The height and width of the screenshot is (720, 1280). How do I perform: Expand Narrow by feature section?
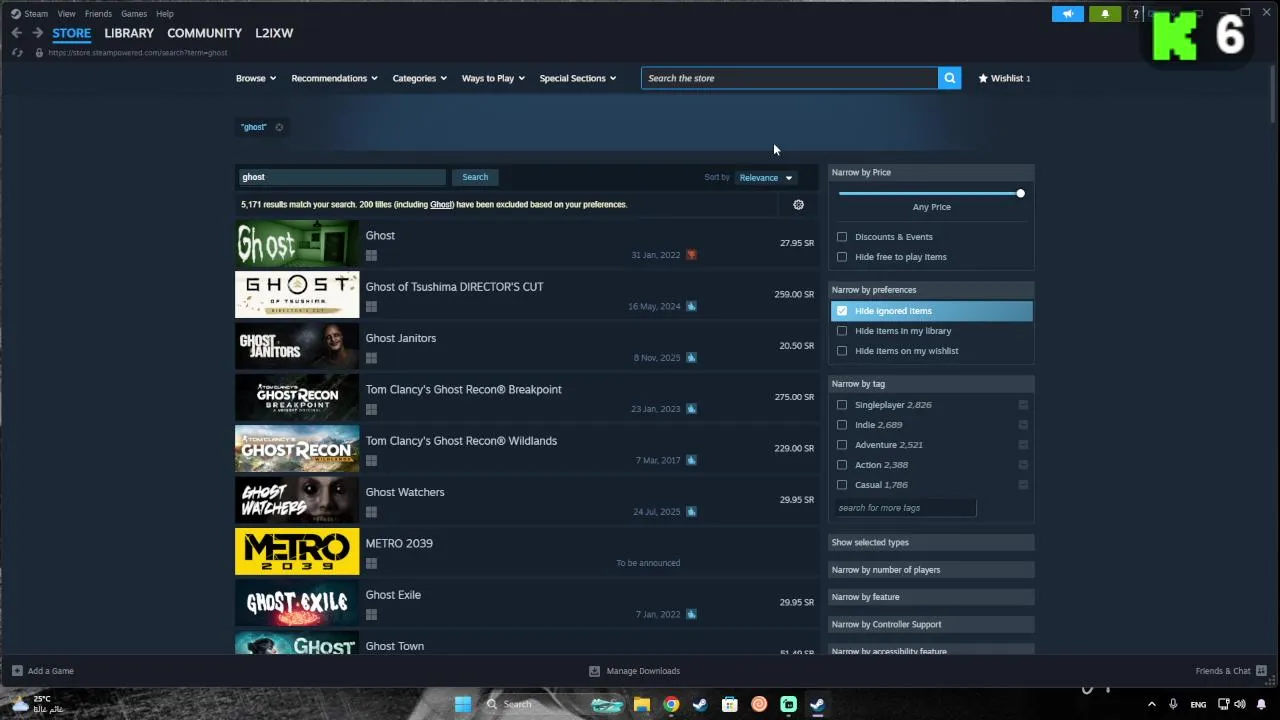click(932, 597)
